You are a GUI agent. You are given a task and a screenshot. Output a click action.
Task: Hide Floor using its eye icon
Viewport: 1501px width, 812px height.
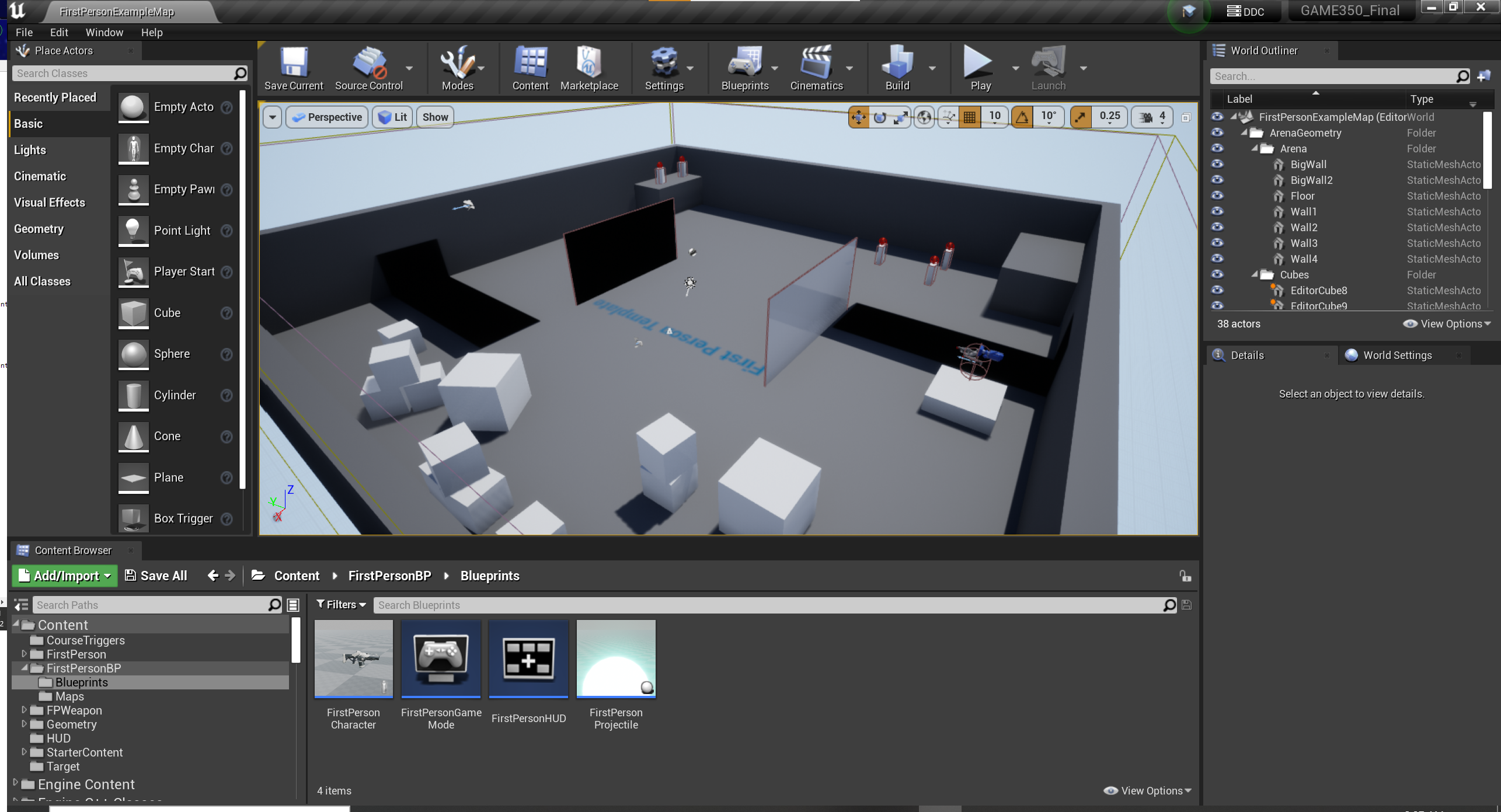tap(1217, 196)
